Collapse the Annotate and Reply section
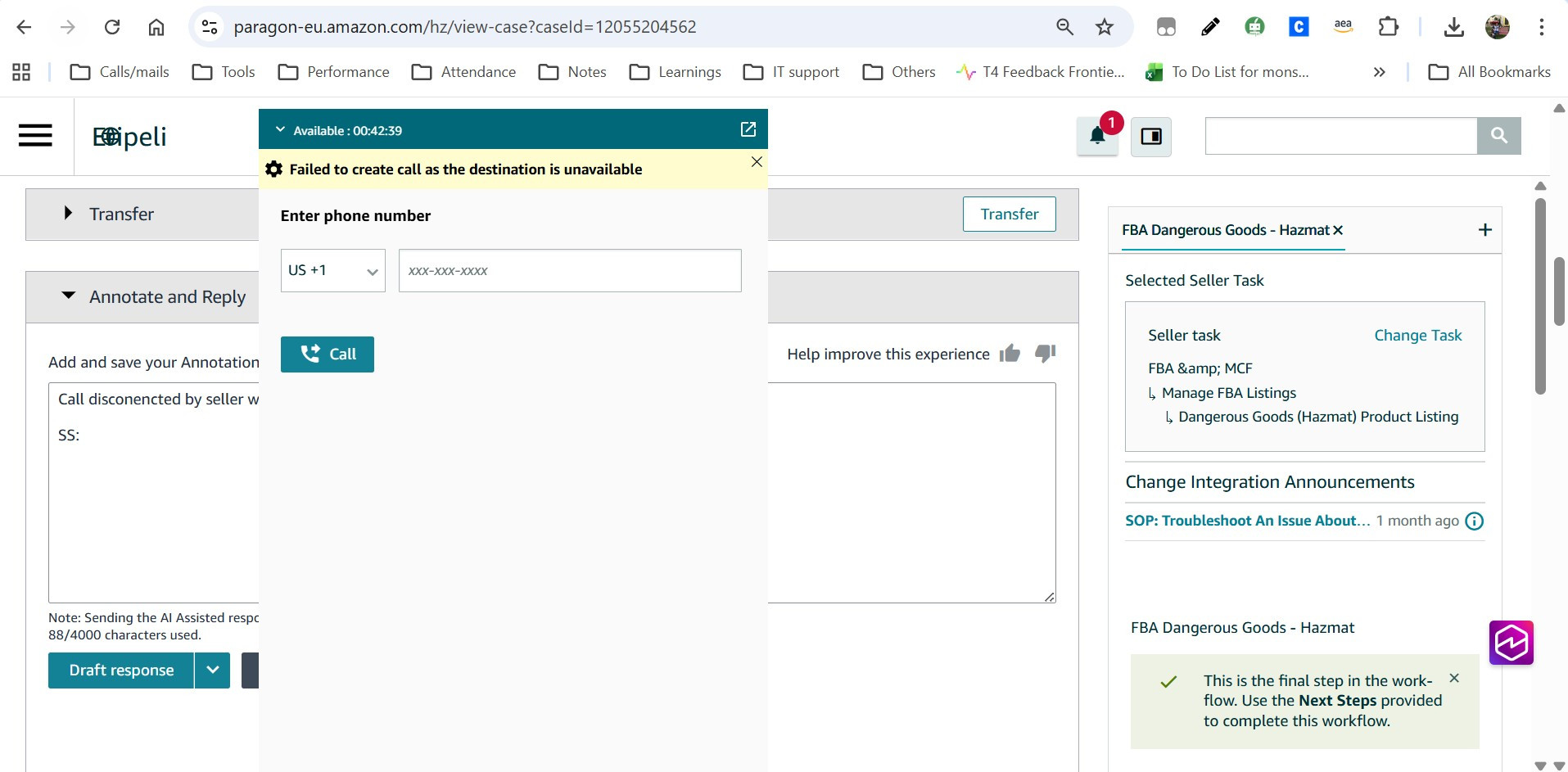The image size is (1568, 772). pos(69,296)
